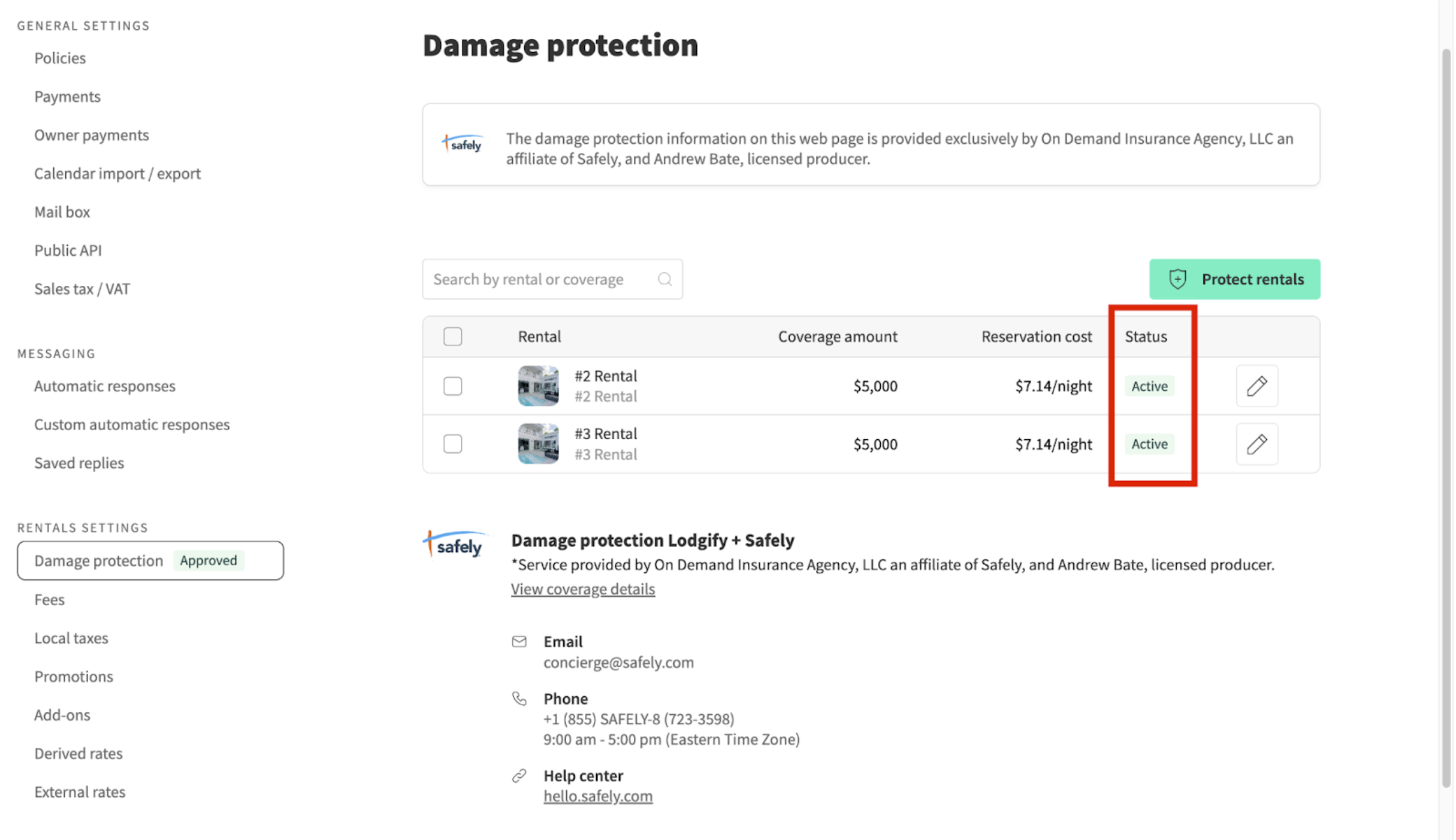Image resolution: width=1456 pixels, height=840 pixels.
Task: Visit the hello.safely.com help center link
Action: click(x=597, y=796)
